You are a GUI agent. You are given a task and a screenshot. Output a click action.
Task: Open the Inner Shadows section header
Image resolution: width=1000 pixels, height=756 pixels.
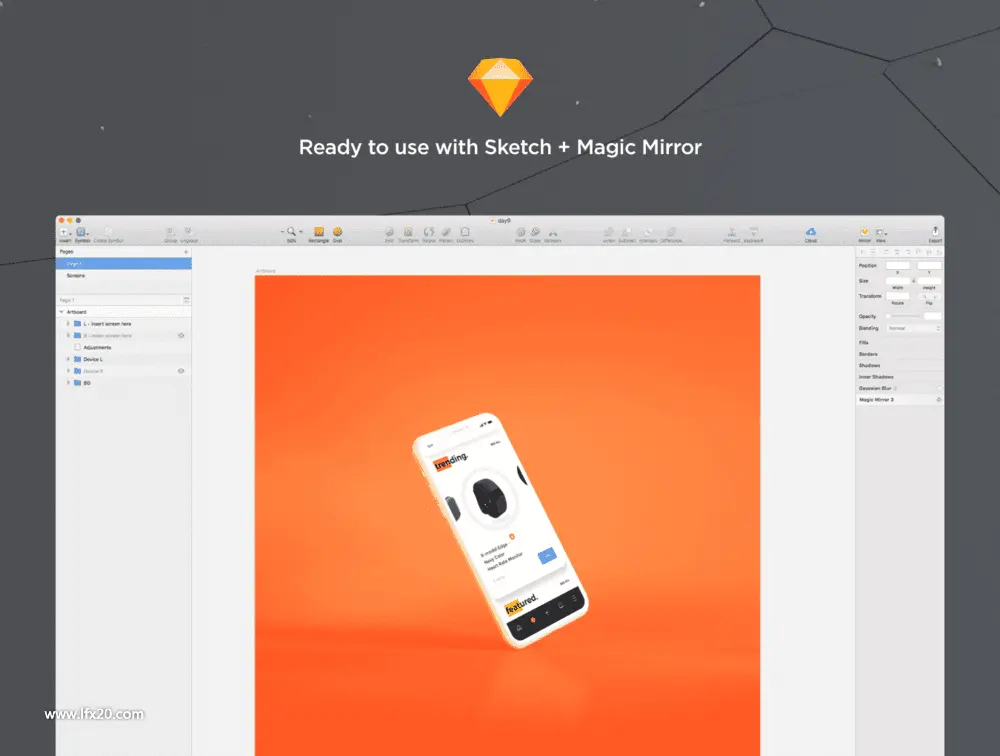[x=899, y=377]
